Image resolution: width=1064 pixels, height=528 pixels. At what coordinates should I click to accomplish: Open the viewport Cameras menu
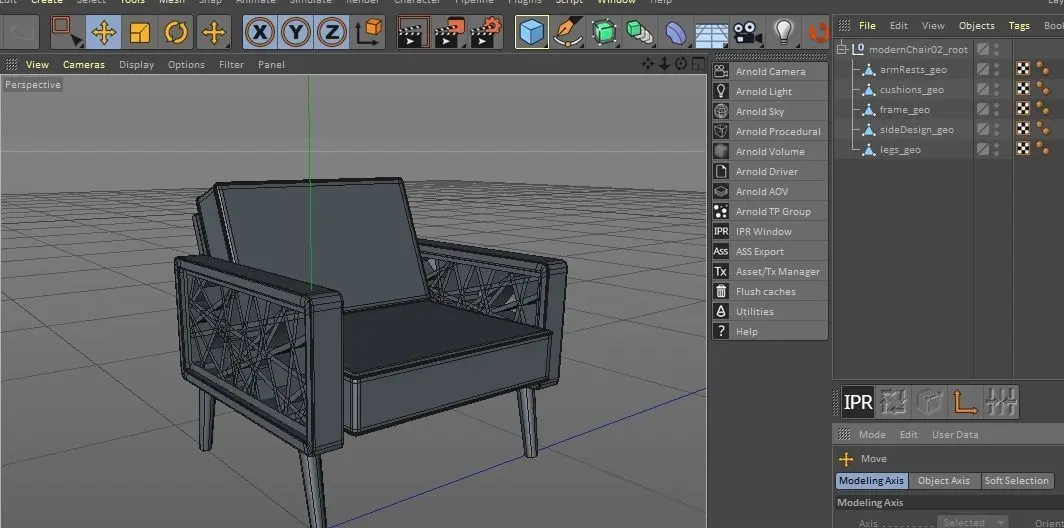tap(84, 64)
